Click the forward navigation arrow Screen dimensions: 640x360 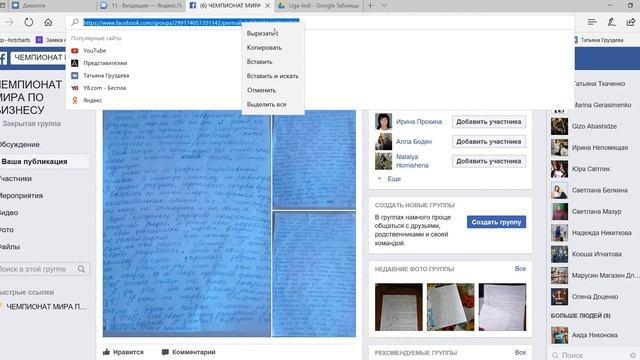point(9,22)
